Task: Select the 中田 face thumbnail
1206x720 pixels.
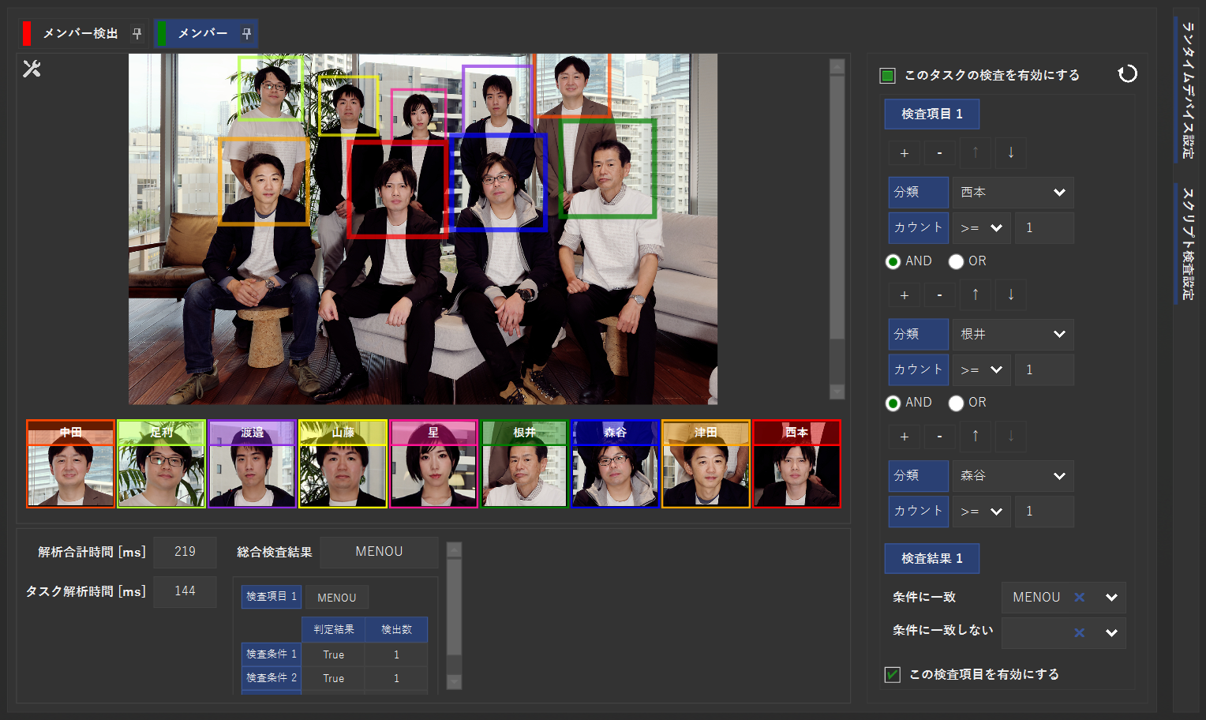Action: pyautogui.click(x=71, y=464)
